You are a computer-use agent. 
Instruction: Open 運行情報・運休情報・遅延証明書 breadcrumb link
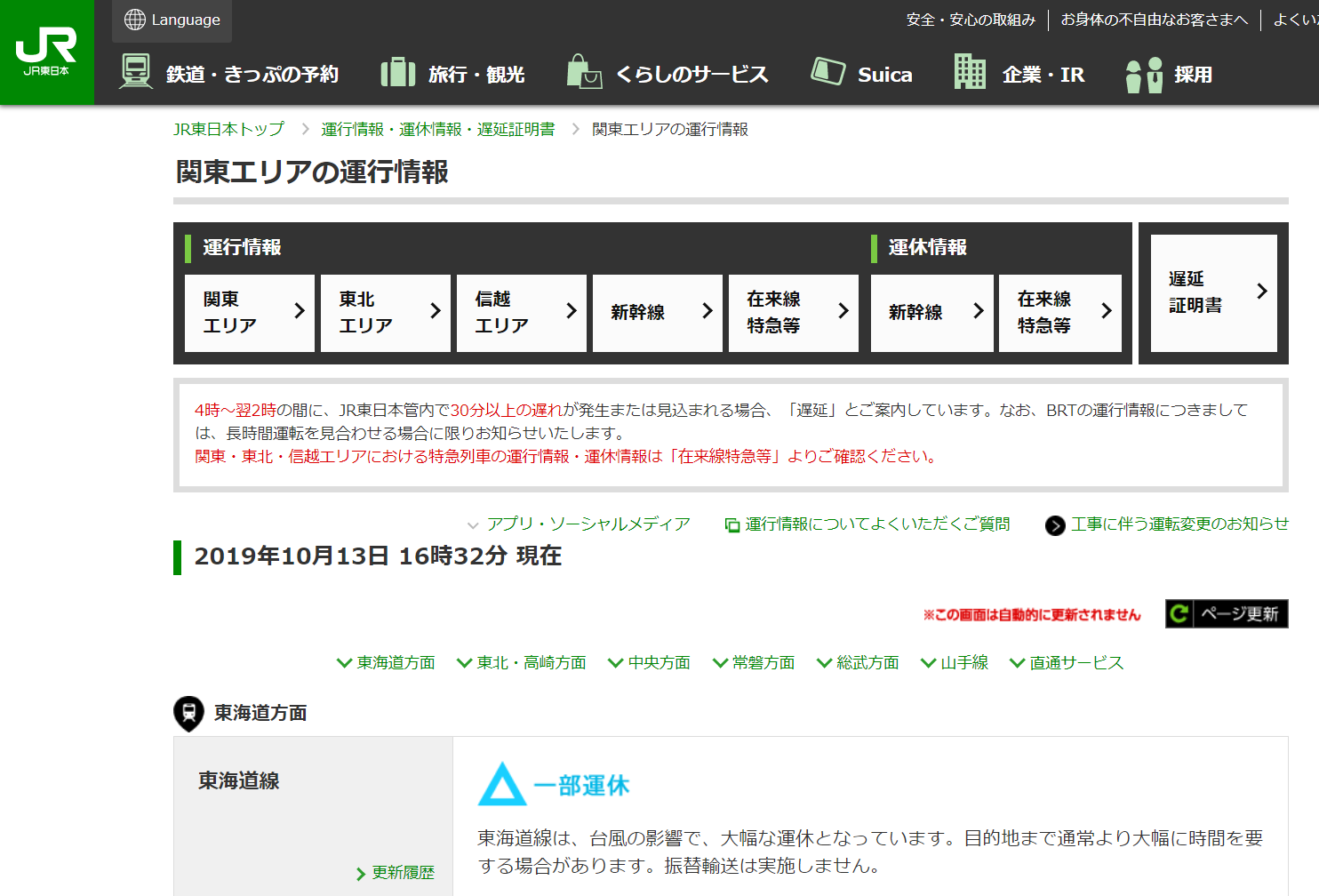[438, 130]
